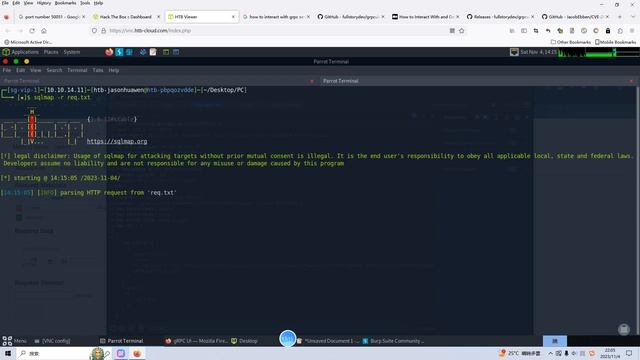The width and height of the screenshot is (640, 360).
Task: Go back with Firefox's back arrow
Action: [x=7, y=31]
